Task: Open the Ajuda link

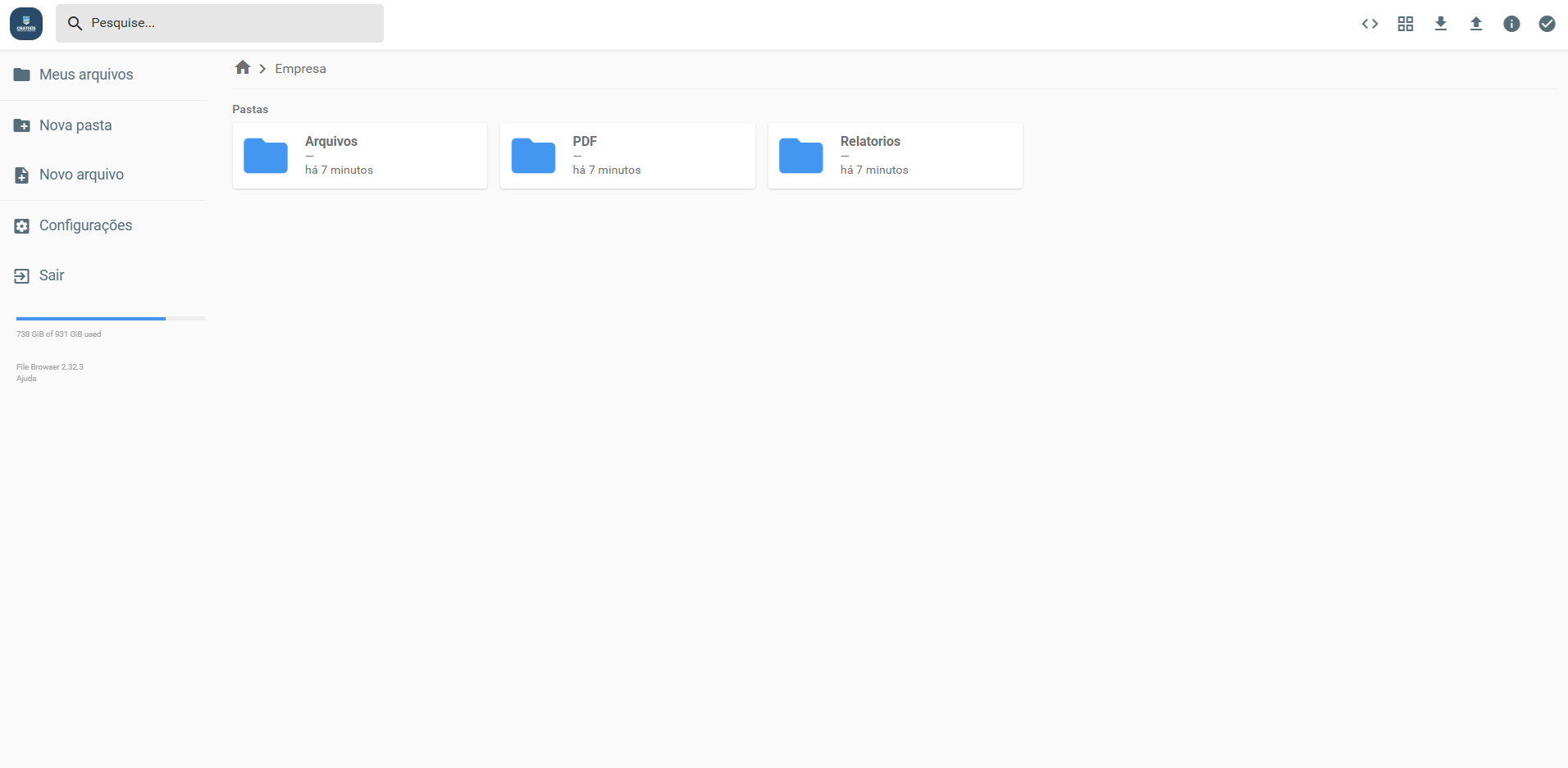Action: [25, 378]
